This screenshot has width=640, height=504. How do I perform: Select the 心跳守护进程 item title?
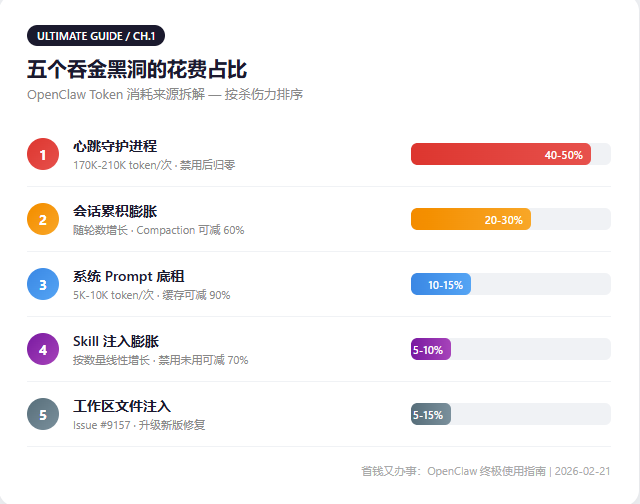pos(115,146)
